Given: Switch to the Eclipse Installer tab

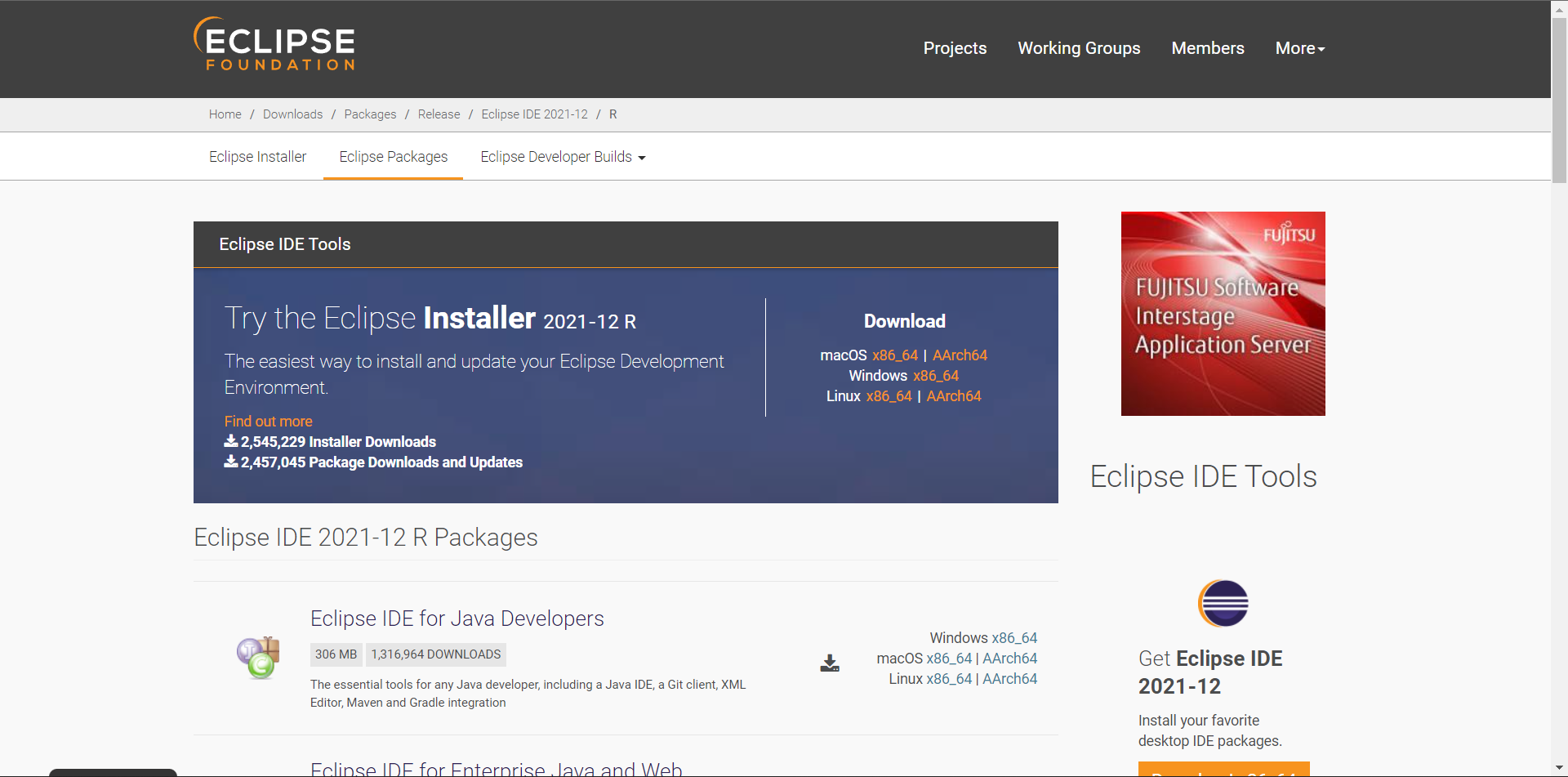Looking at the screenshot, I should click(x=257, y=157).
